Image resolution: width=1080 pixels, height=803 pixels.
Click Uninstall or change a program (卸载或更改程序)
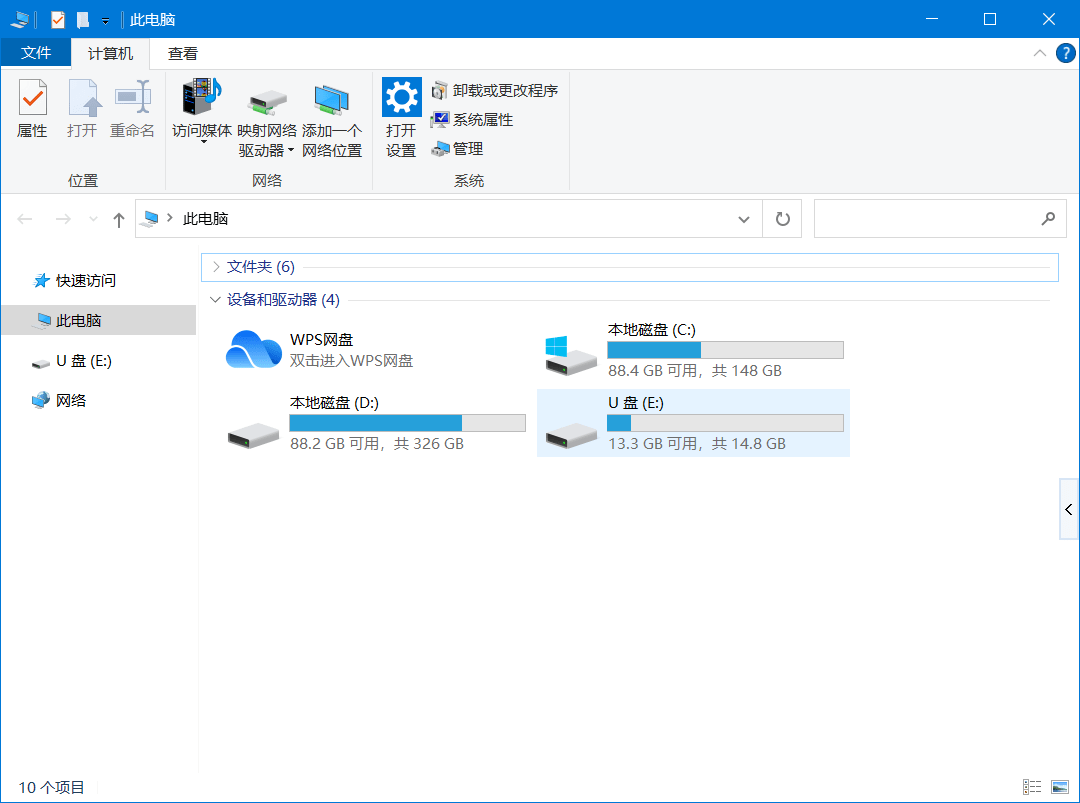coord(495,90)
